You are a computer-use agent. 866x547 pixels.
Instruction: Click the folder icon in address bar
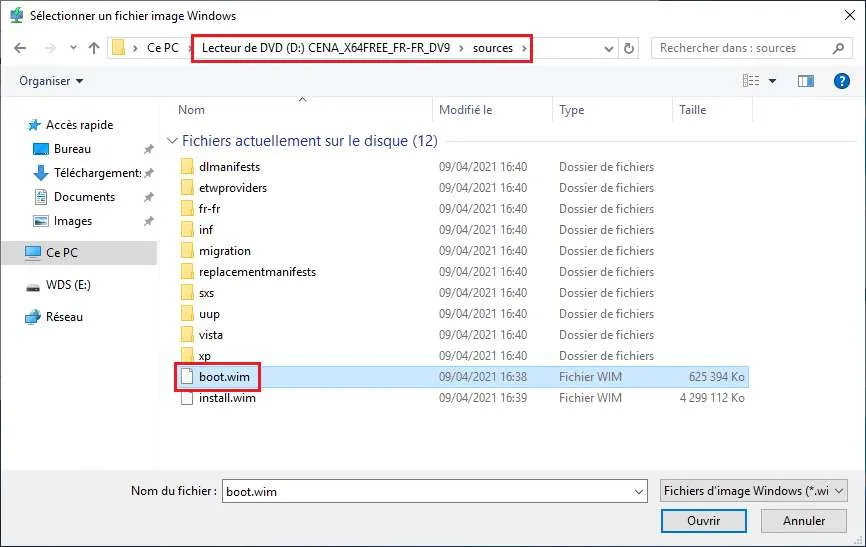(118, 48)
